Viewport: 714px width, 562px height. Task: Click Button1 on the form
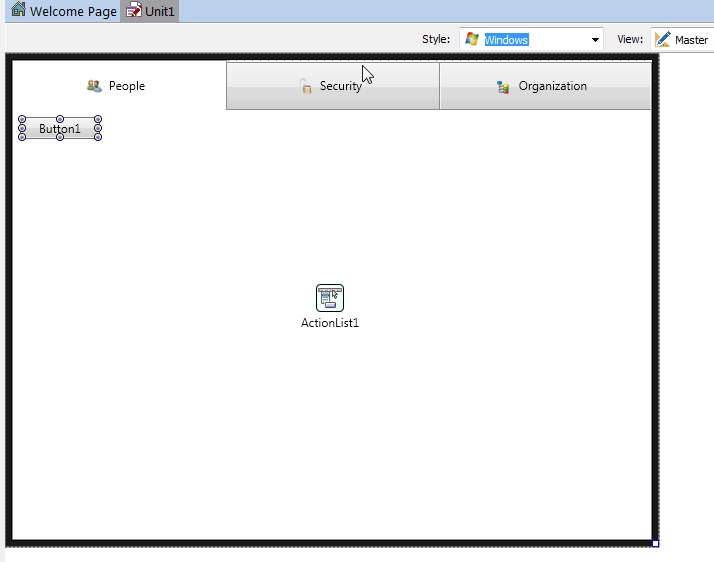tap(60, 129)
